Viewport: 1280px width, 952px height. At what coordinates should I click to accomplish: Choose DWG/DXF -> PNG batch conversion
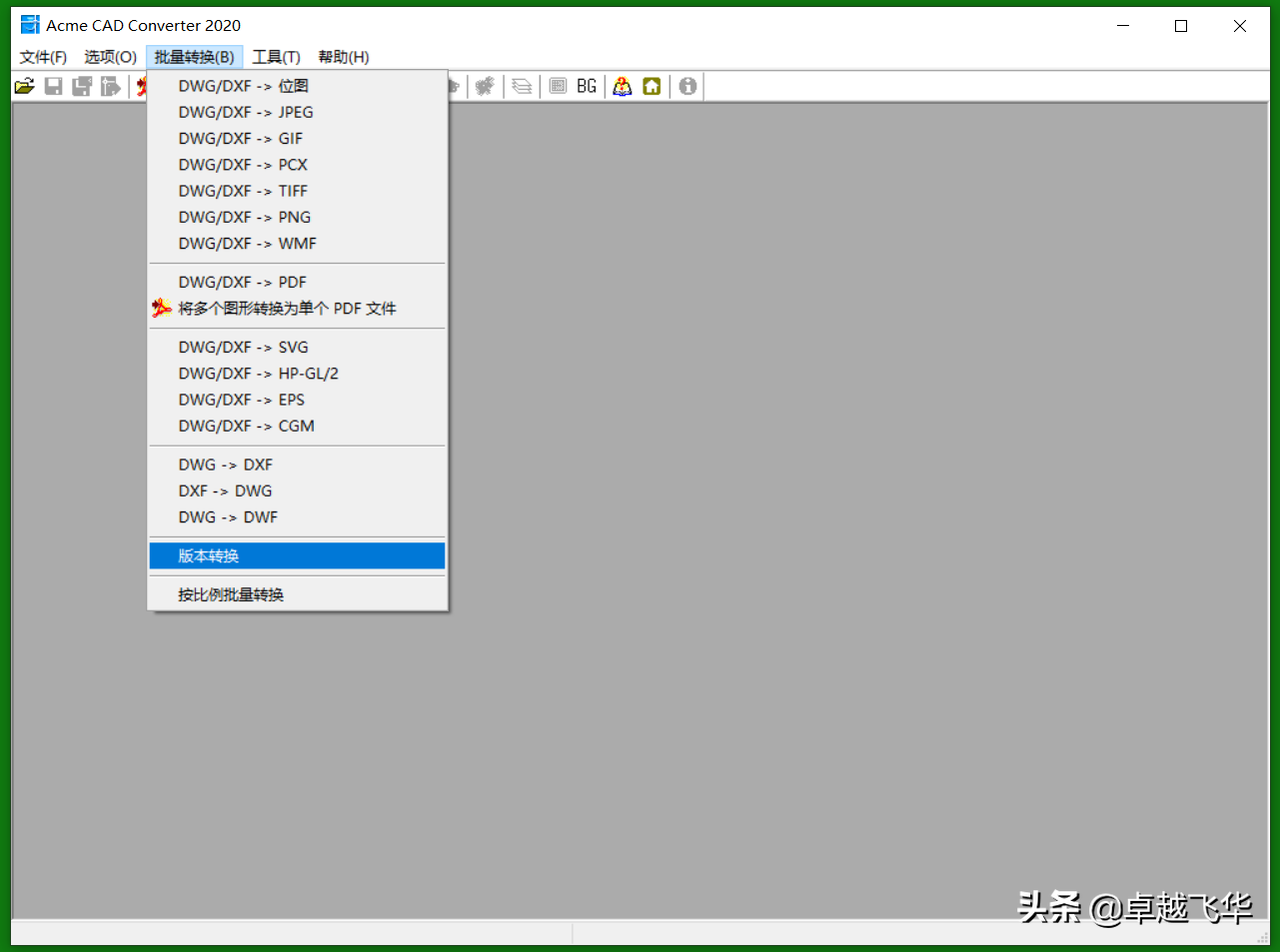[297, 217]
